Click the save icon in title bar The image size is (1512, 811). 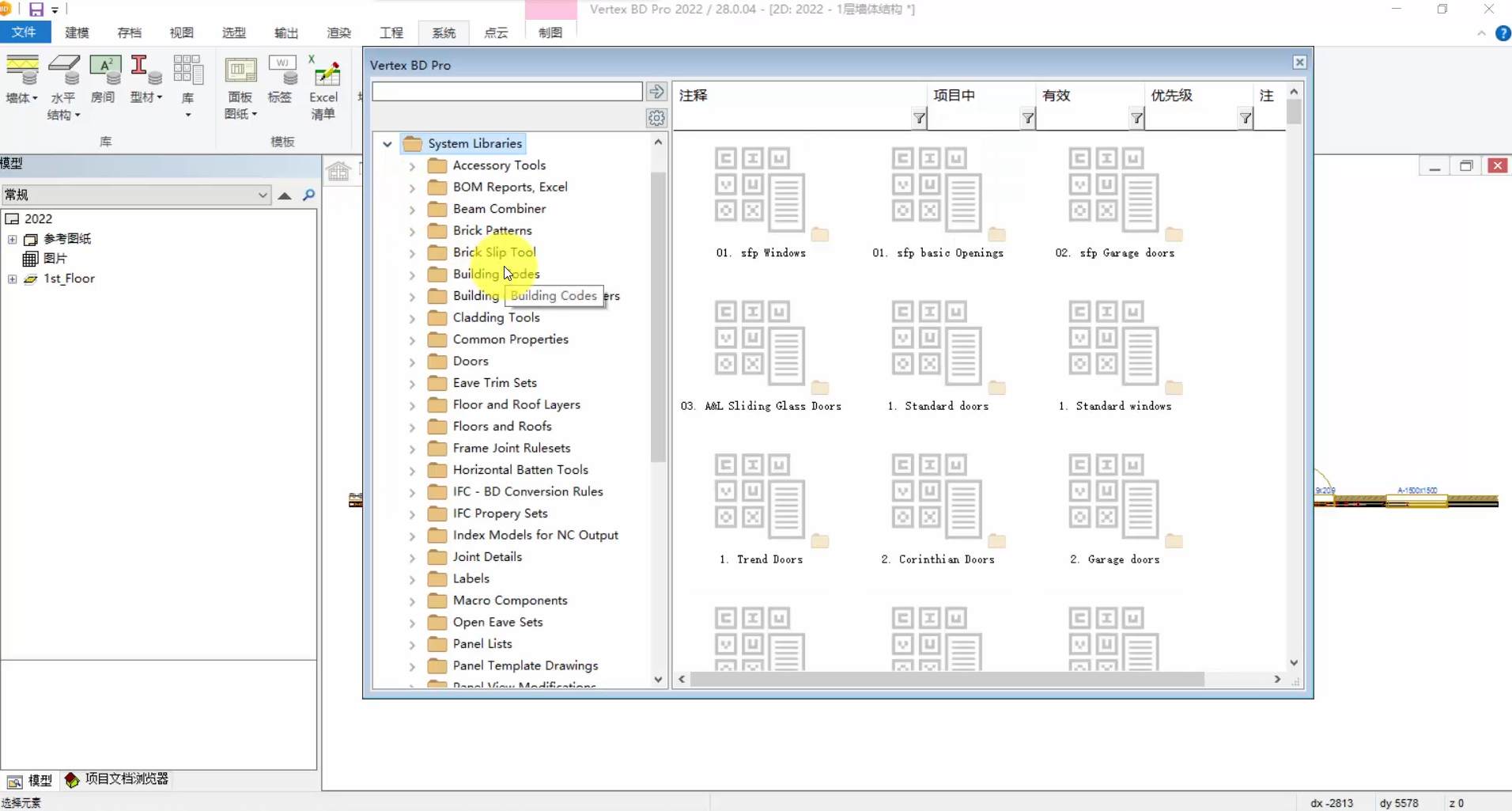pyautogui.click(x=36, y=9)
